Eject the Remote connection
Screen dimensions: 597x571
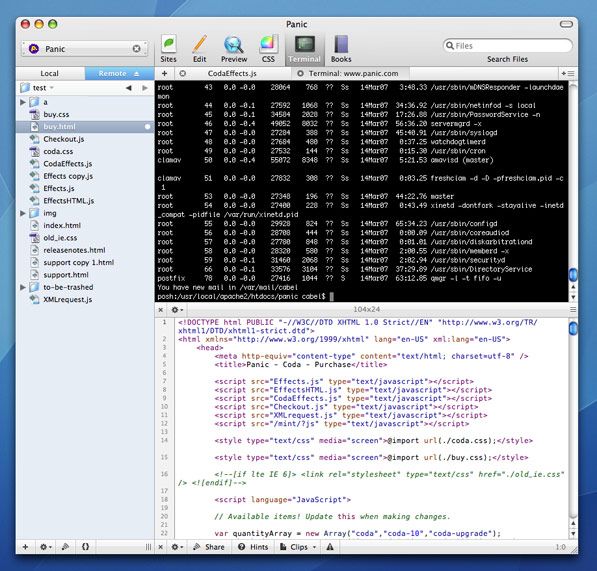[x=137, y=73]
